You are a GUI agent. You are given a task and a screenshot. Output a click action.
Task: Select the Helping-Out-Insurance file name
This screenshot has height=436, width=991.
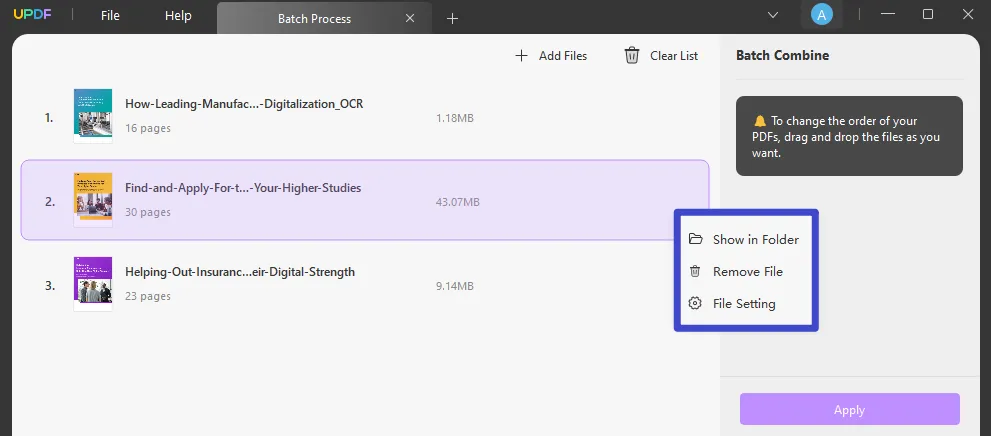[240, 272]
